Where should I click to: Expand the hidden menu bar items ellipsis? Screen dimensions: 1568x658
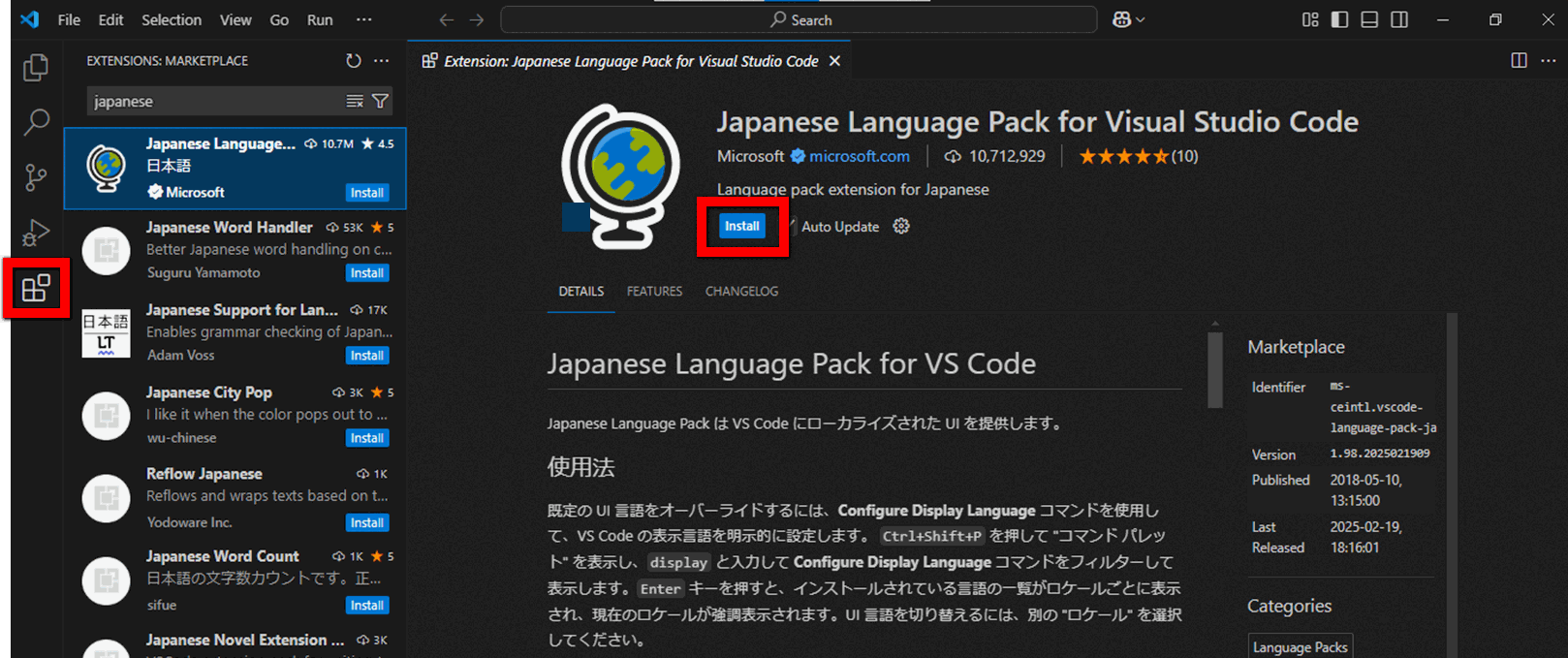tap(363, 19)
